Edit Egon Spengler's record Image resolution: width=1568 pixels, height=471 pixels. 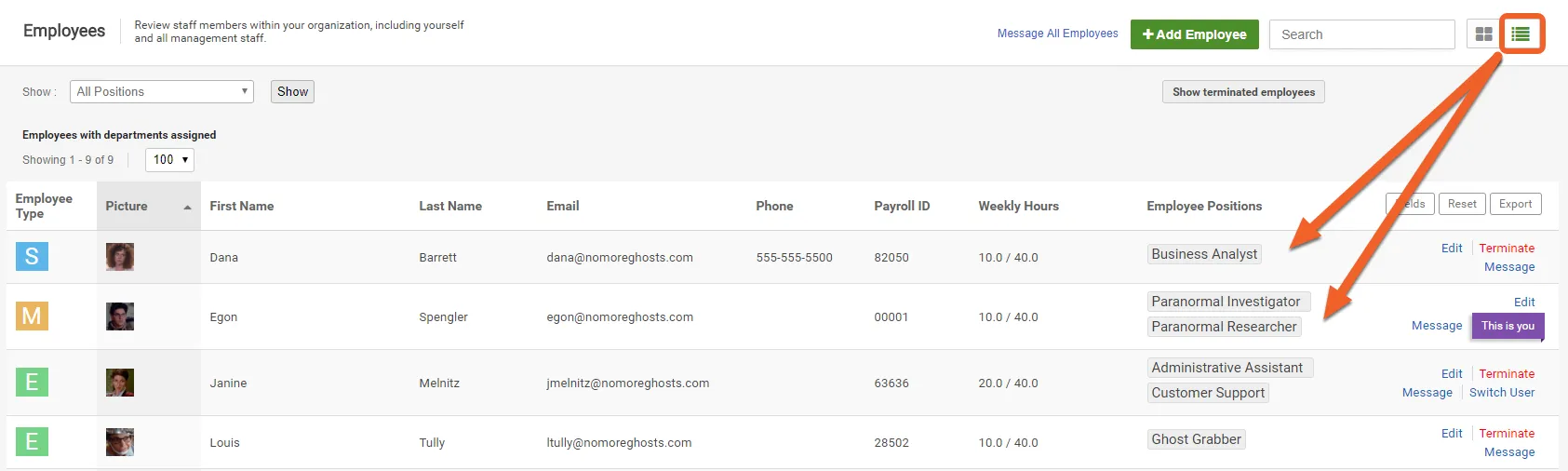1524,302
